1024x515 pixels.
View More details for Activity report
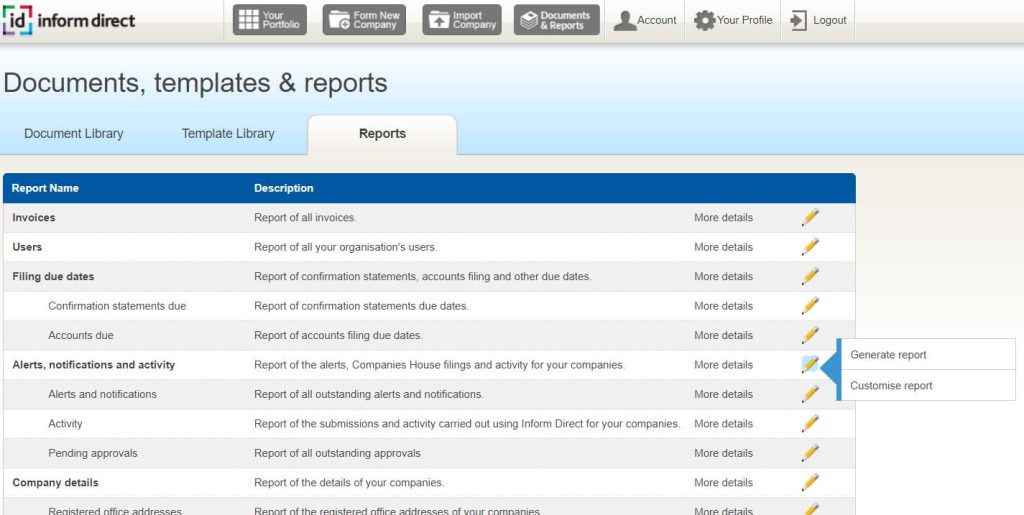pos(723,424)
